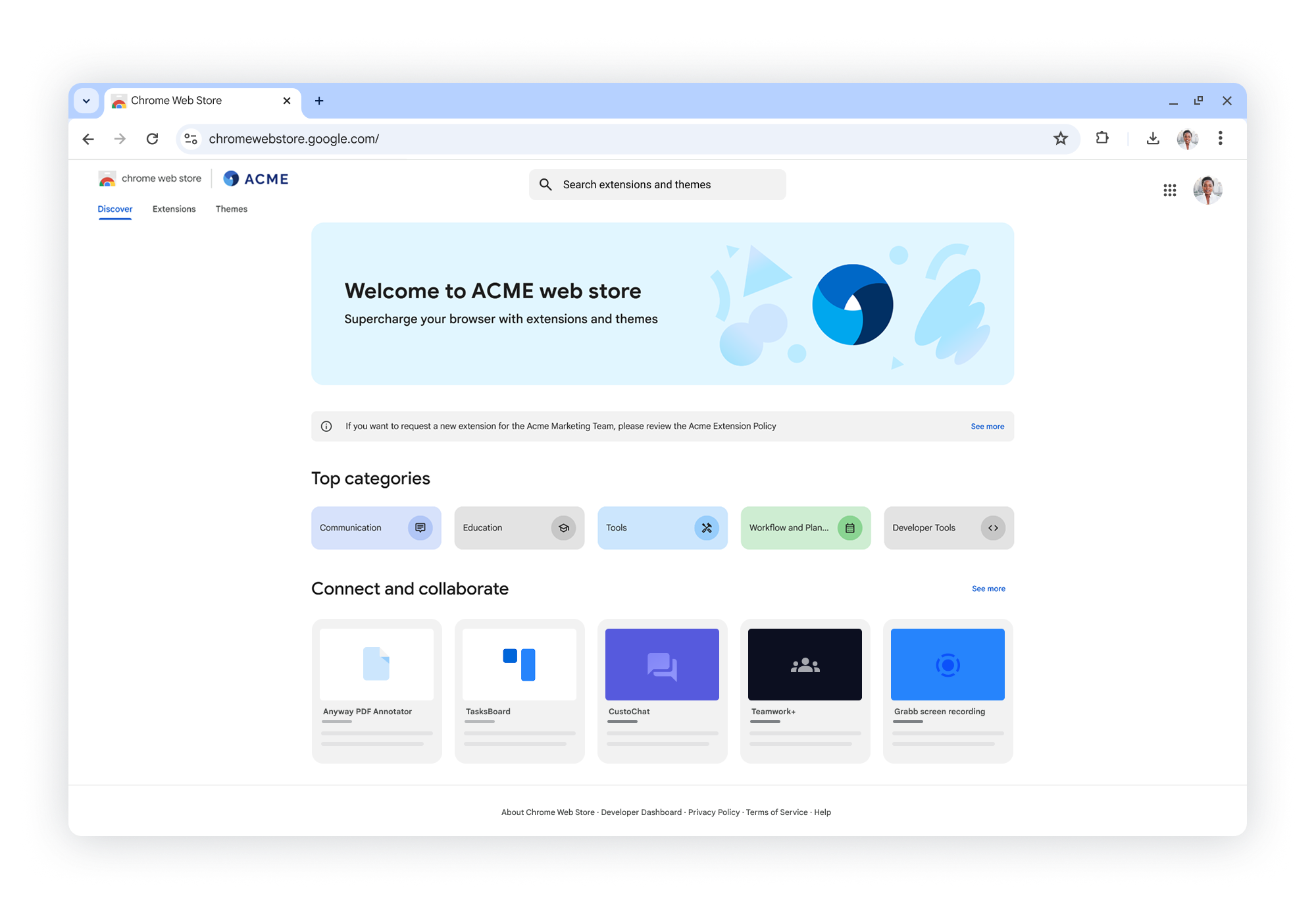Open the Google apps grid icon
Viewport: 1316px width, 919px height.
1169,190
